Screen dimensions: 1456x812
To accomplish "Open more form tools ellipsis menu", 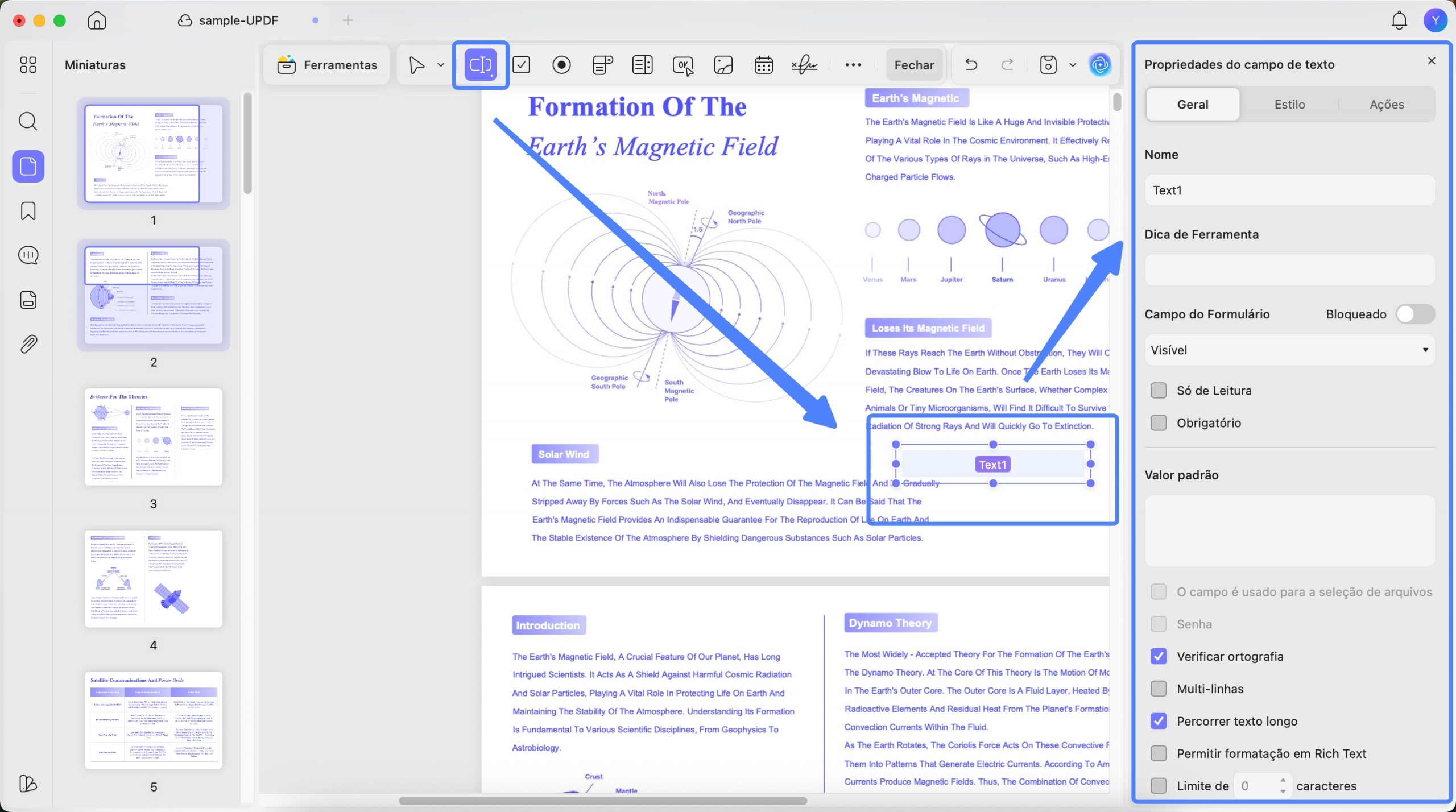I will point(853,65).
